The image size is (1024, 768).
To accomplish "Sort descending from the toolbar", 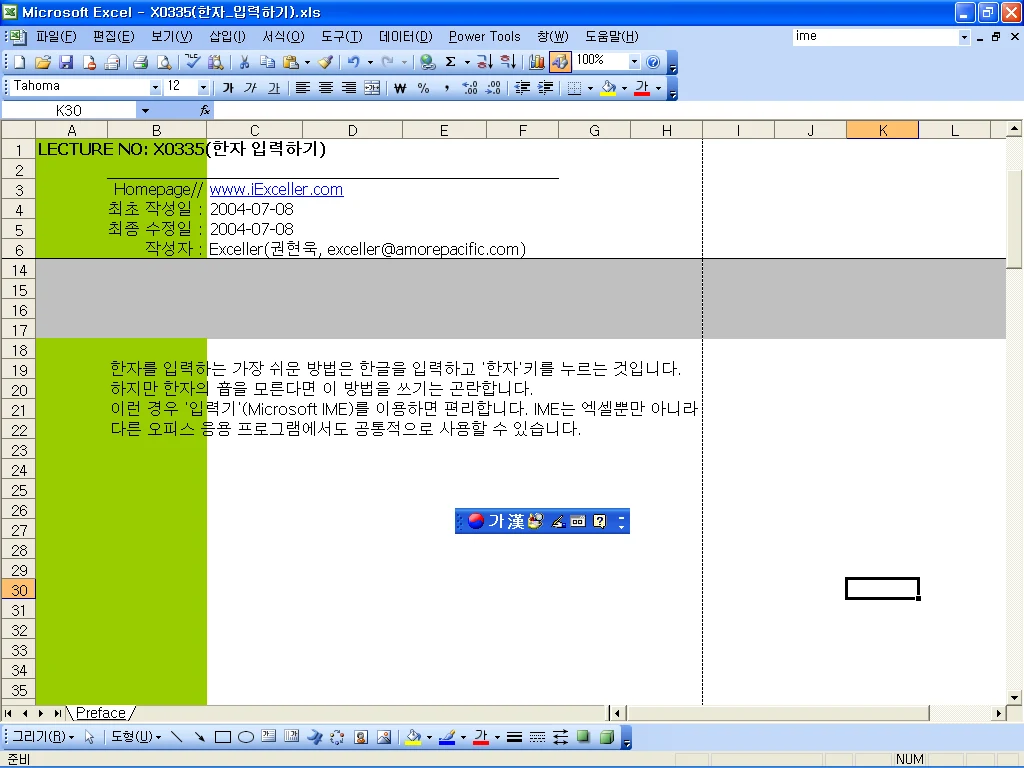I will pos(508,62).
